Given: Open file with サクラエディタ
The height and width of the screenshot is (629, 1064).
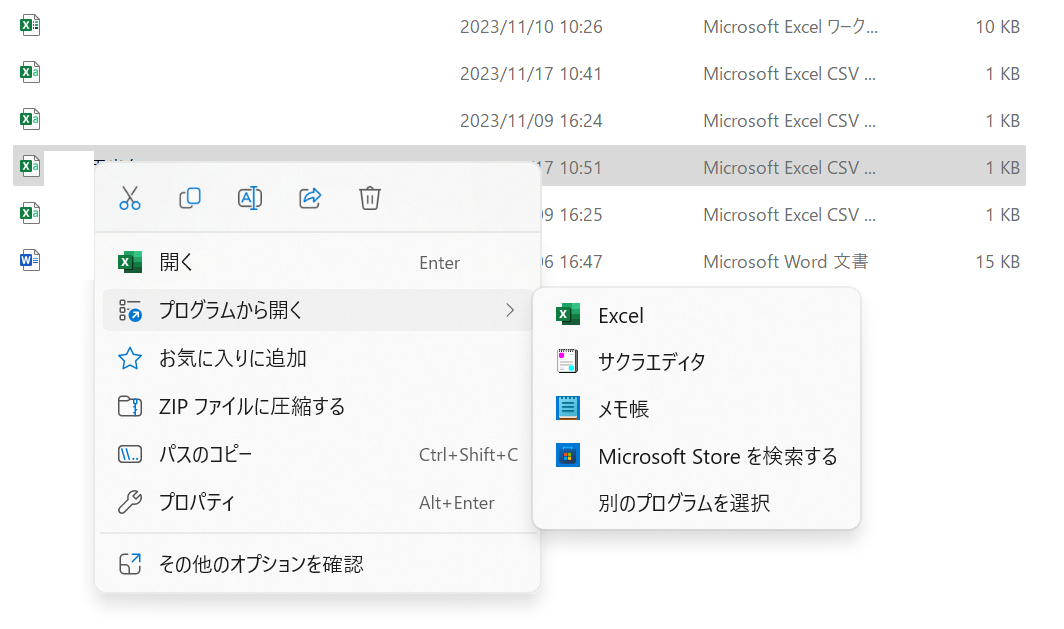Looking at the screenshot, I should (x=697, y=362).
